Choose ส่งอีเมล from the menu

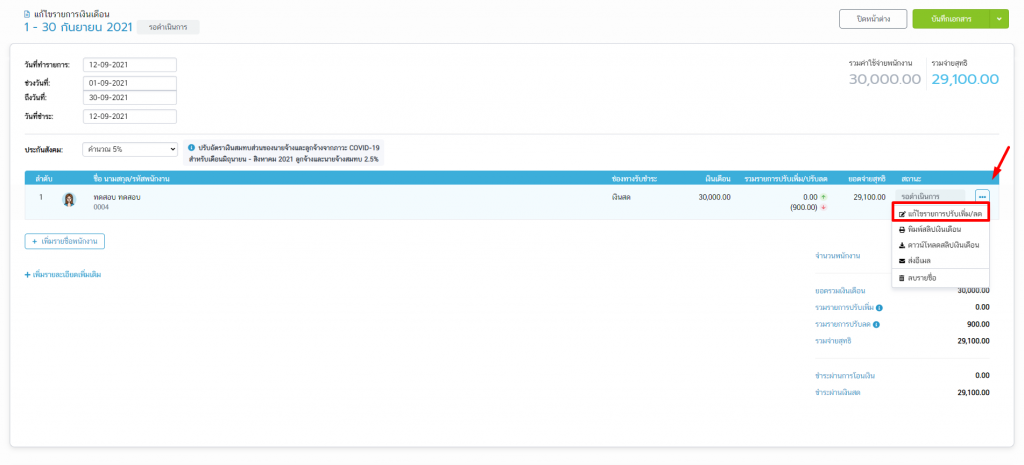[921, 260]
